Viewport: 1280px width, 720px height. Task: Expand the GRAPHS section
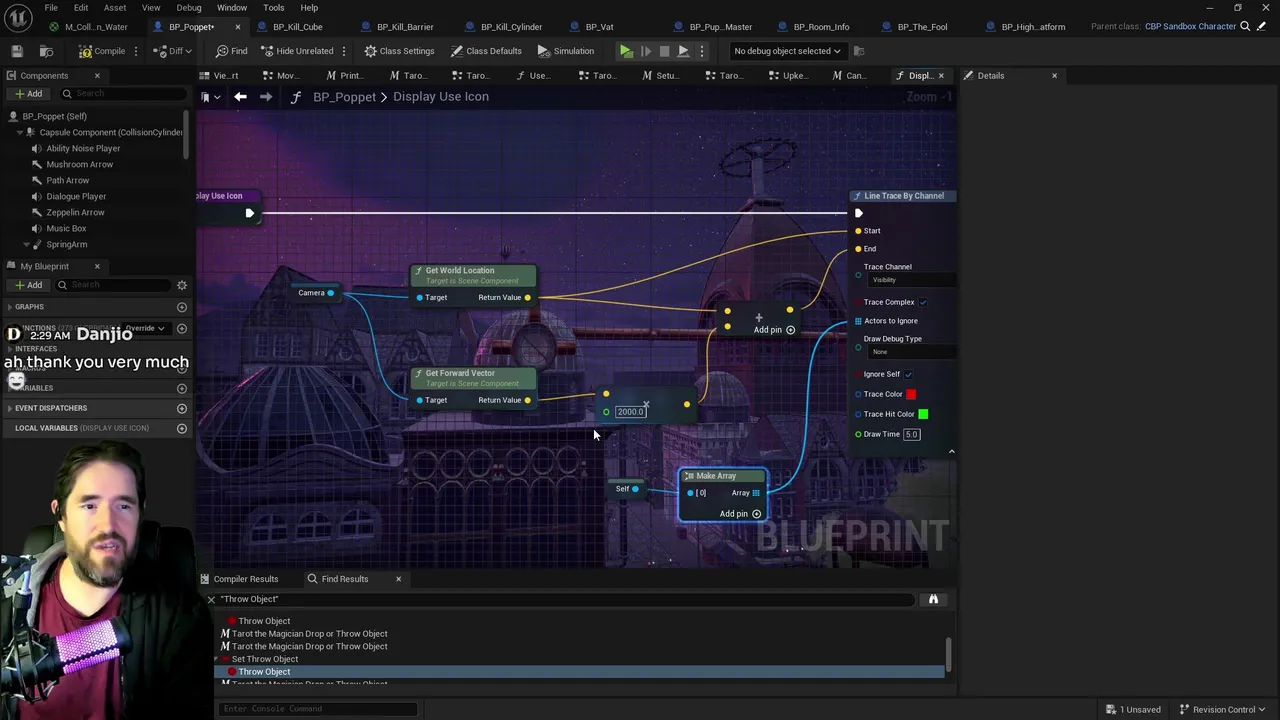tap(9, 307)
